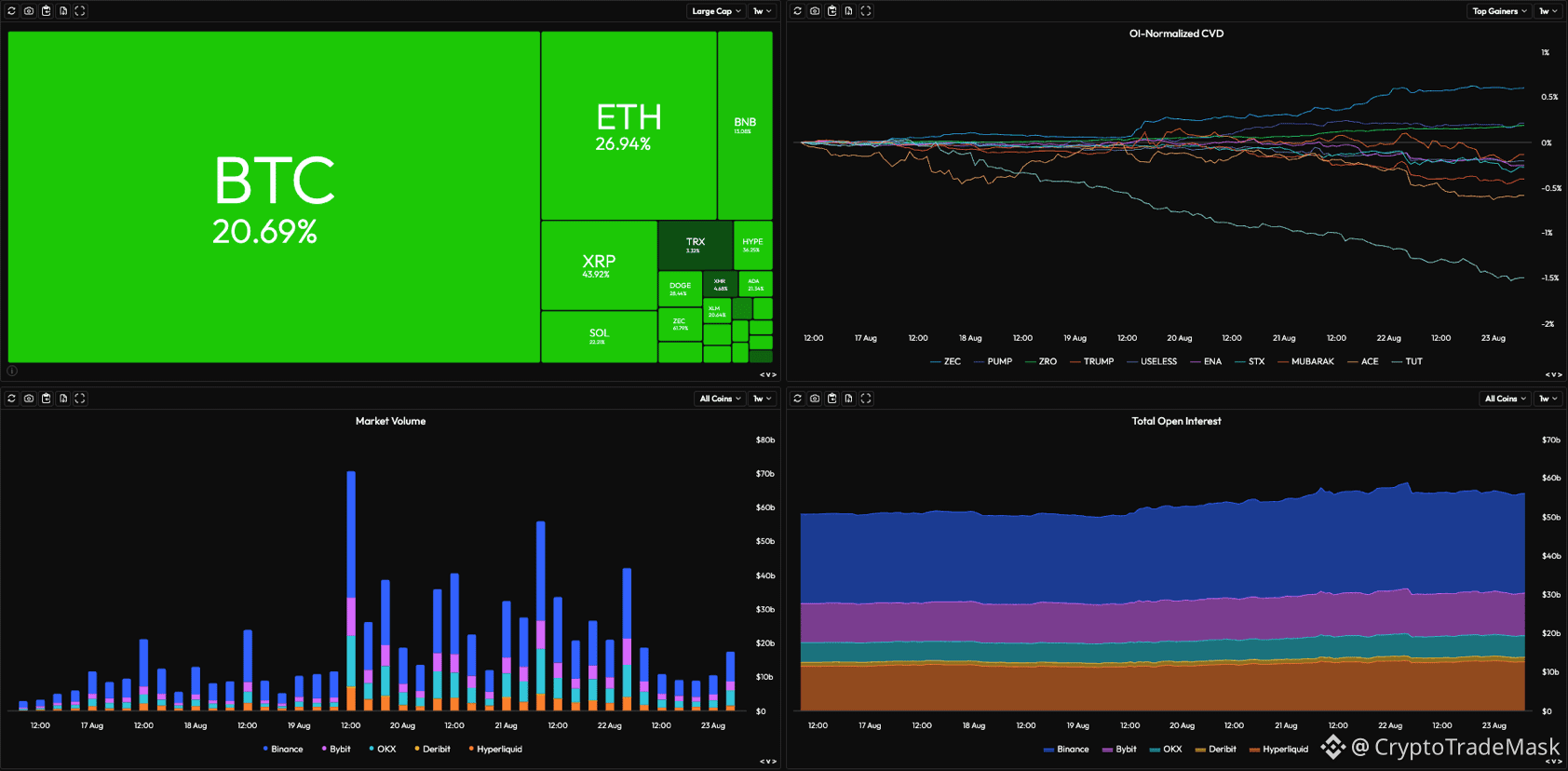Image resolution: width=1568 pixels, height=771 pixels.
Task: Hide Deribit in the Total Open Interest legend
Action: pyautogui.click(x=1216, y=749)
